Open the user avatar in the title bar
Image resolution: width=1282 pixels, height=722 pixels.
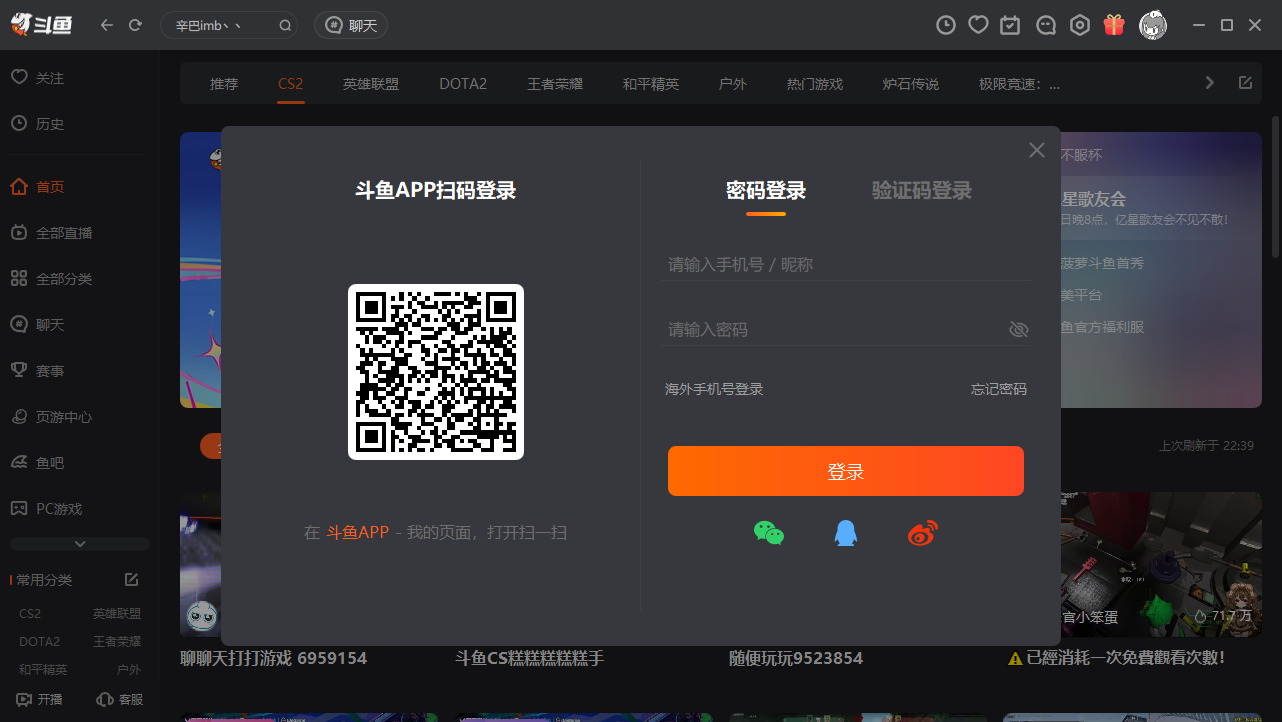coord(1153,25)
